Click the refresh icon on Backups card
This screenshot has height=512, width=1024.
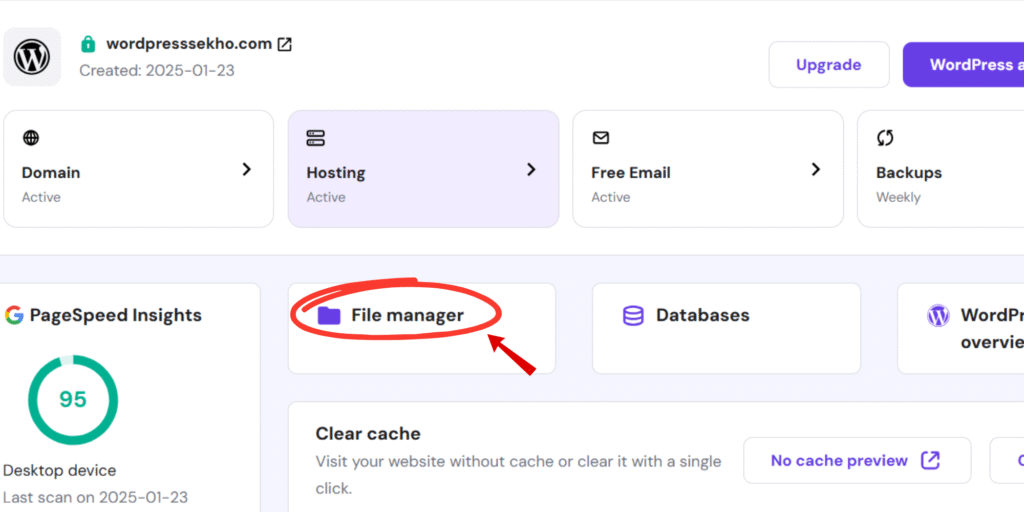pyautogui.click(x=885, y=138)
